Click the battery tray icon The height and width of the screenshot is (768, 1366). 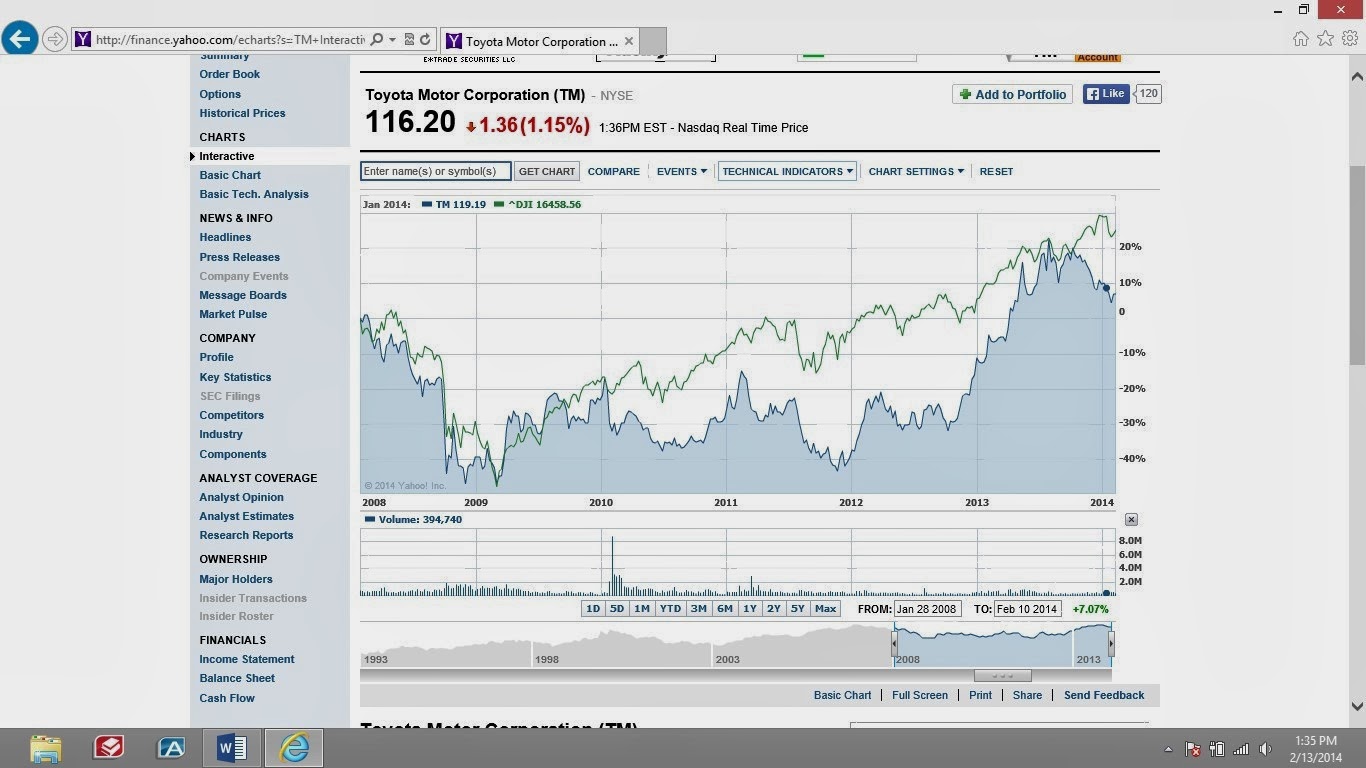pyautogui.click(x=1217, y=749)
